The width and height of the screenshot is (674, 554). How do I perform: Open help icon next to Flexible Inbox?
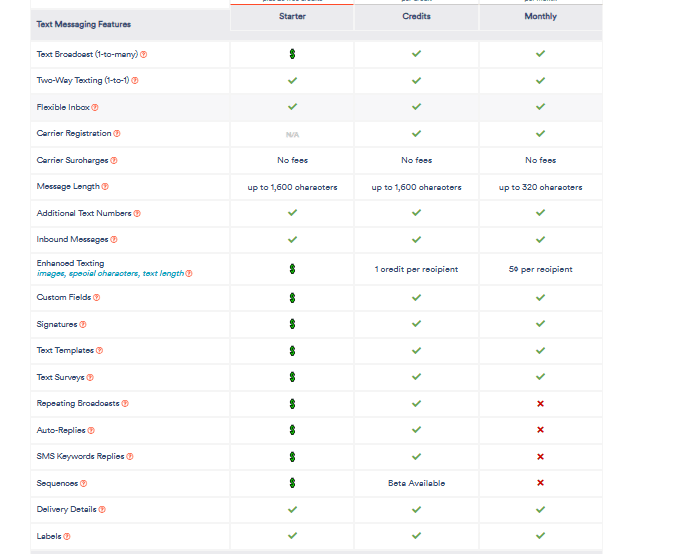click(95, 107)
